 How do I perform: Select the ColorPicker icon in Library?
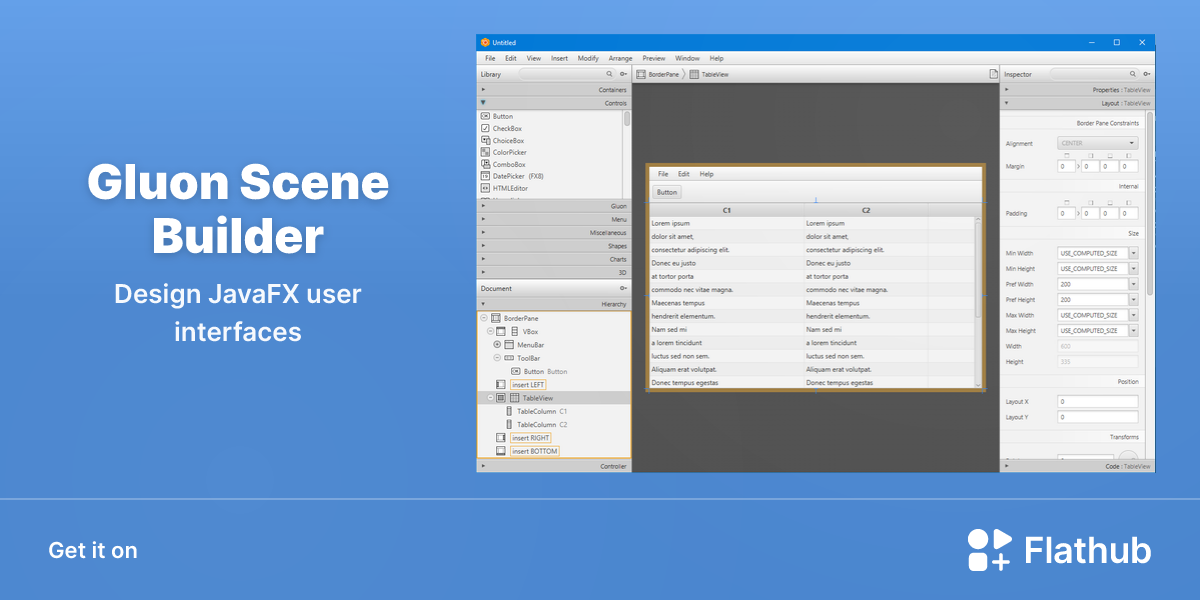click(485, 152)
